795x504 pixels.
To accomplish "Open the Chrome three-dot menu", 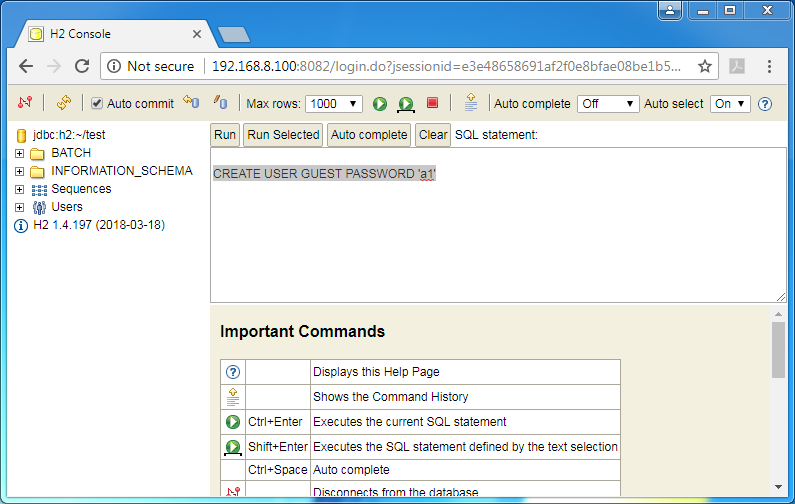I will 769,66.
